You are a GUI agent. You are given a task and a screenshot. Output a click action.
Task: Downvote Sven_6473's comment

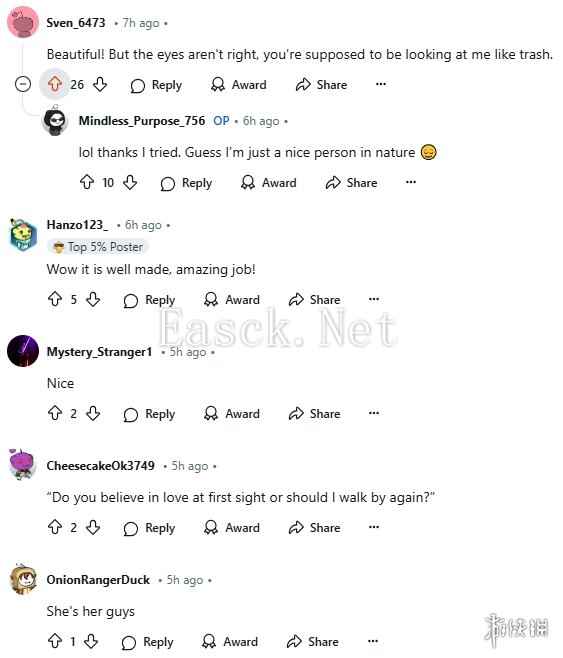click(100, 84)
